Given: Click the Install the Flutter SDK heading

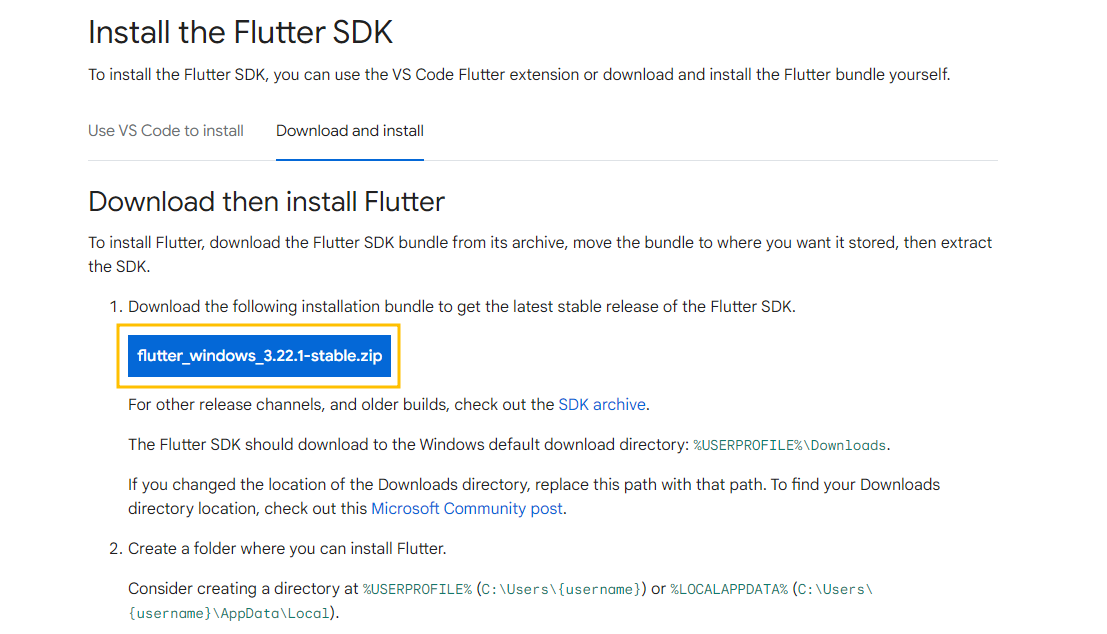Looking at the screenshot, I should (240, 31).
